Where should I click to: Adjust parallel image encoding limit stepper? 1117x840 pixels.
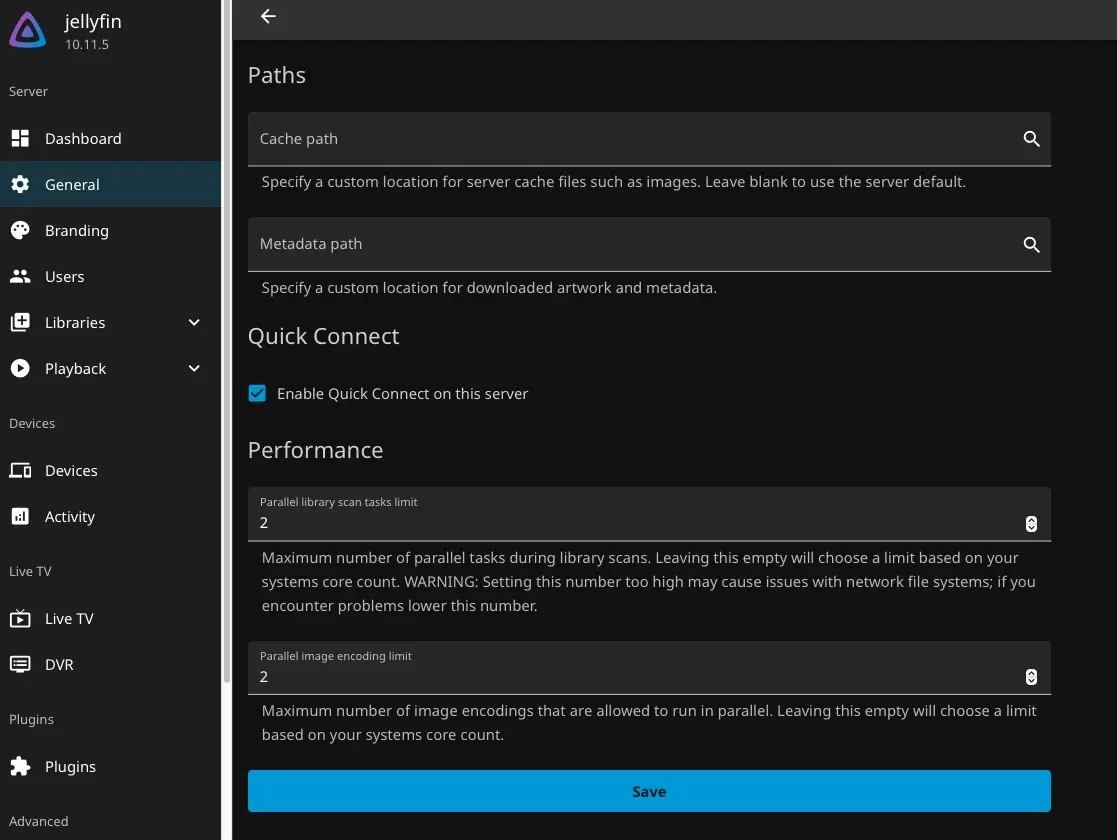pyautogui.click(x=1031, y=677)
